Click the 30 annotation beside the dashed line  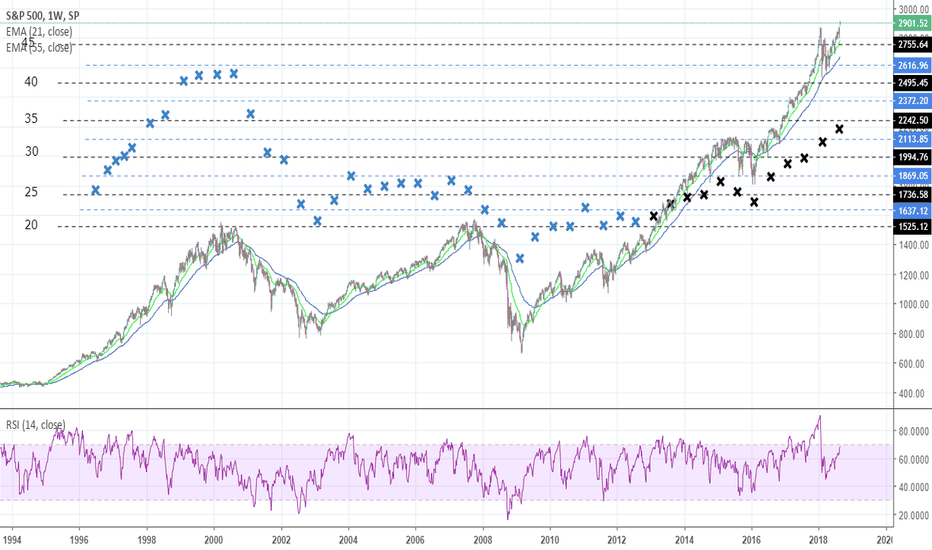(32, 152)
